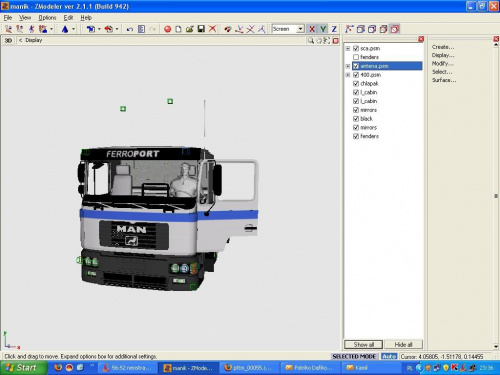Click the second blue cube view icon
Image resolution: width=500 pixels, height=375 pixels.
(x=372, y=29)
